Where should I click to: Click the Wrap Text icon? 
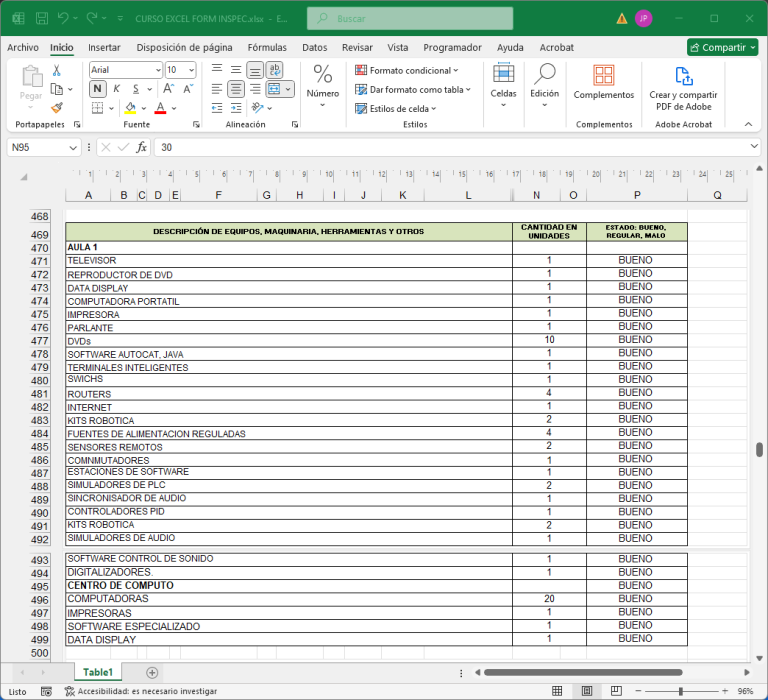coord(274,70)
